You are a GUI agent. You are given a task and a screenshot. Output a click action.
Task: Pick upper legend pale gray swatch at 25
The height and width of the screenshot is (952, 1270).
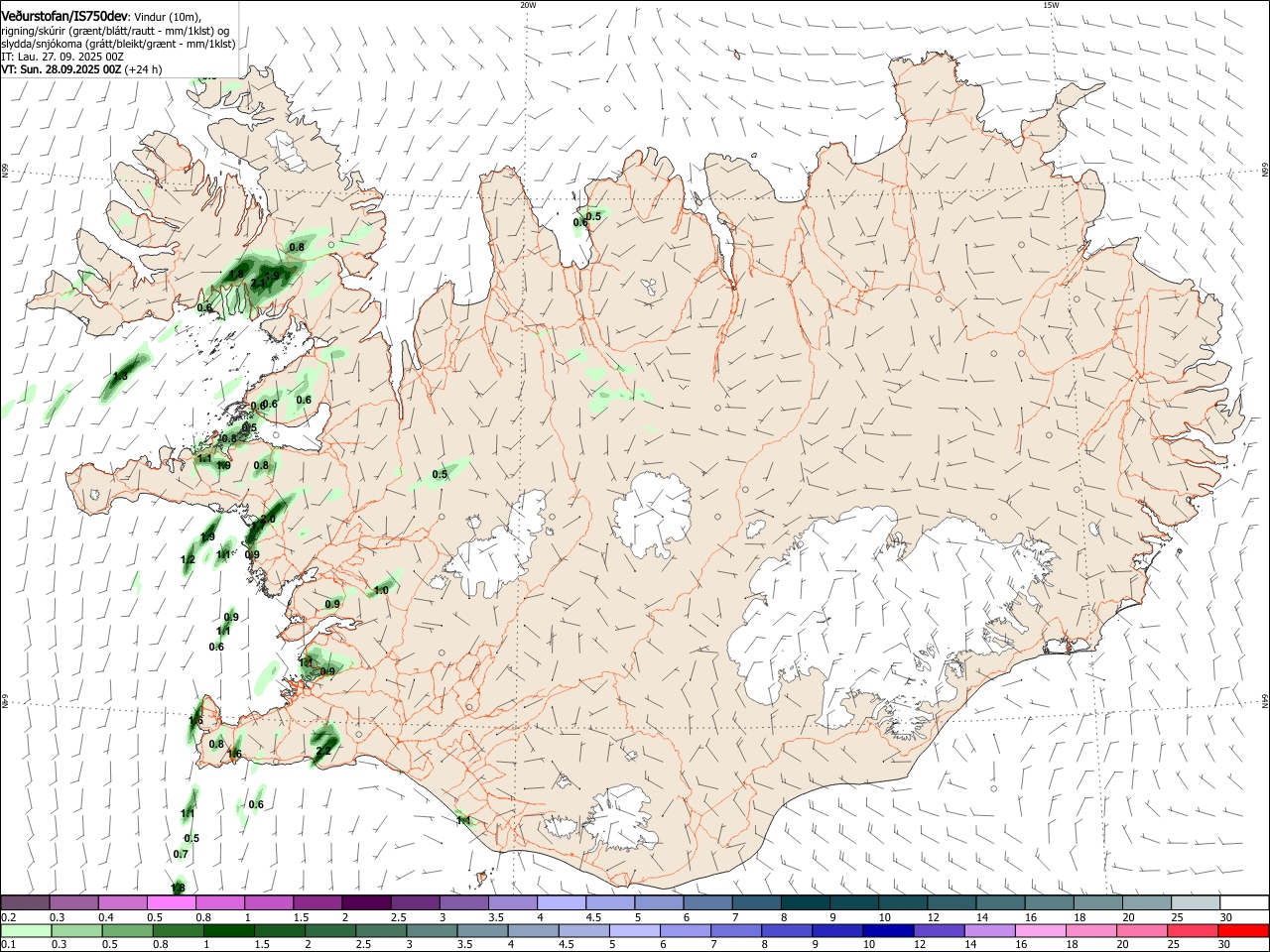pos(1195,902)
